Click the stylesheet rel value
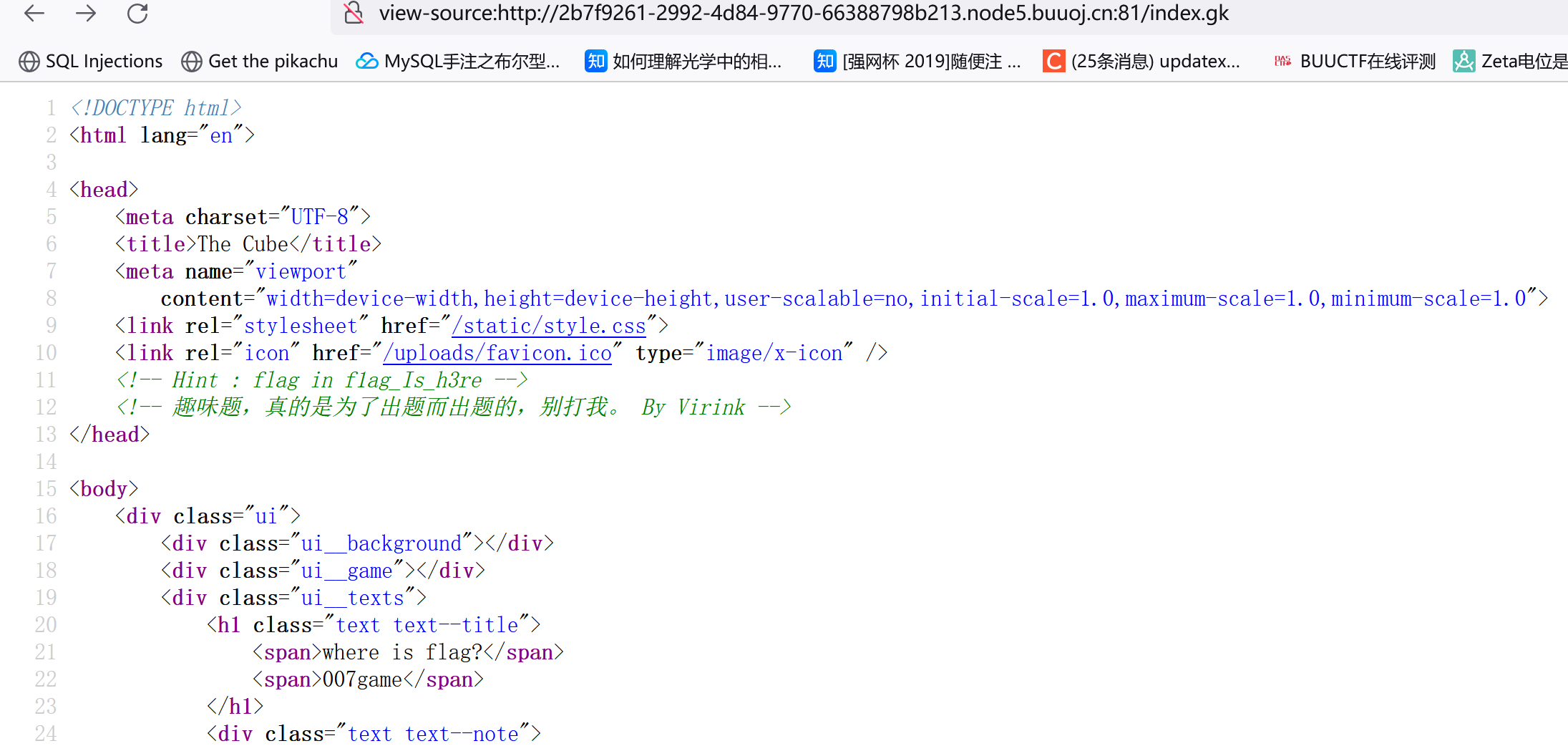The image size is (1568, 746). point(301,326)
